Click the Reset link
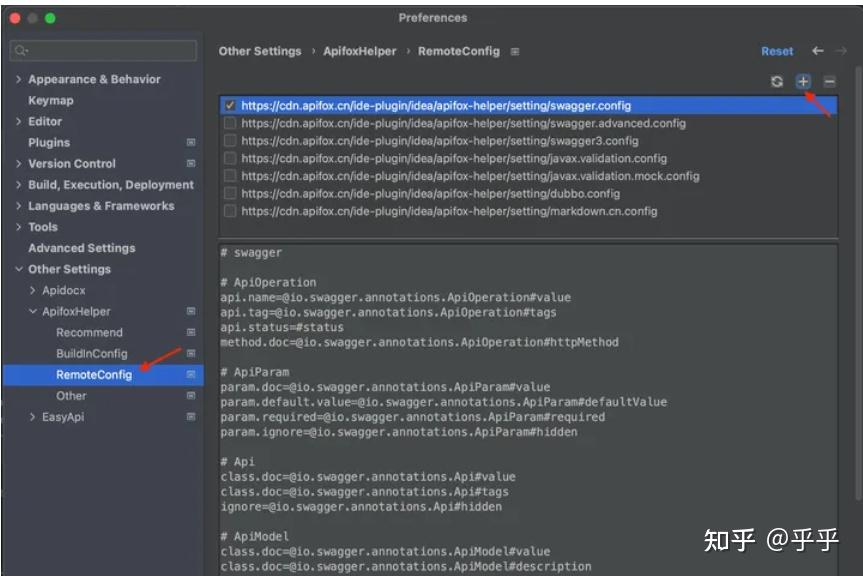This screenshot has height=576, width=863. tap(778, 50)
